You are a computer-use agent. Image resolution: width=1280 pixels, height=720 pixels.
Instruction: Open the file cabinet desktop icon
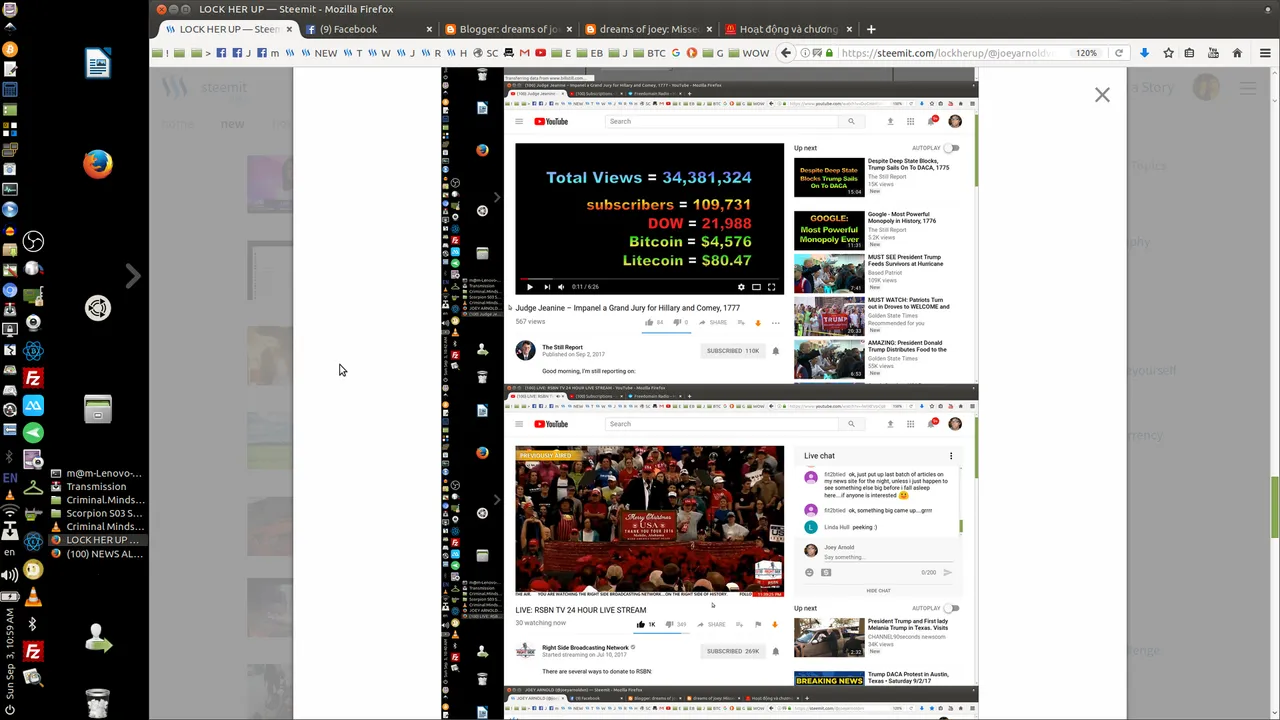[98, 408]
